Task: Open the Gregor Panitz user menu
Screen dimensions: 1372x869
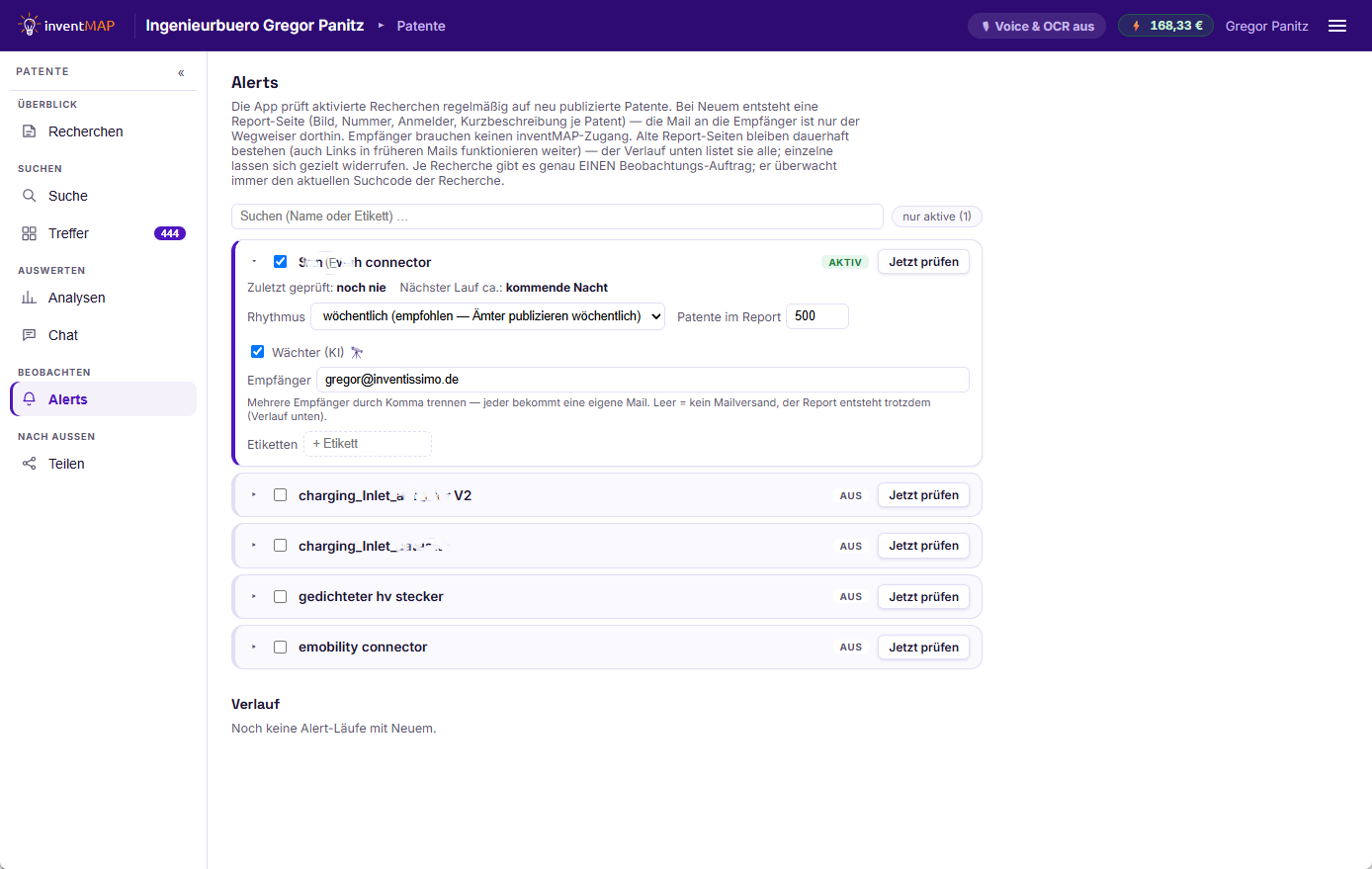Action: point(1266,26)
